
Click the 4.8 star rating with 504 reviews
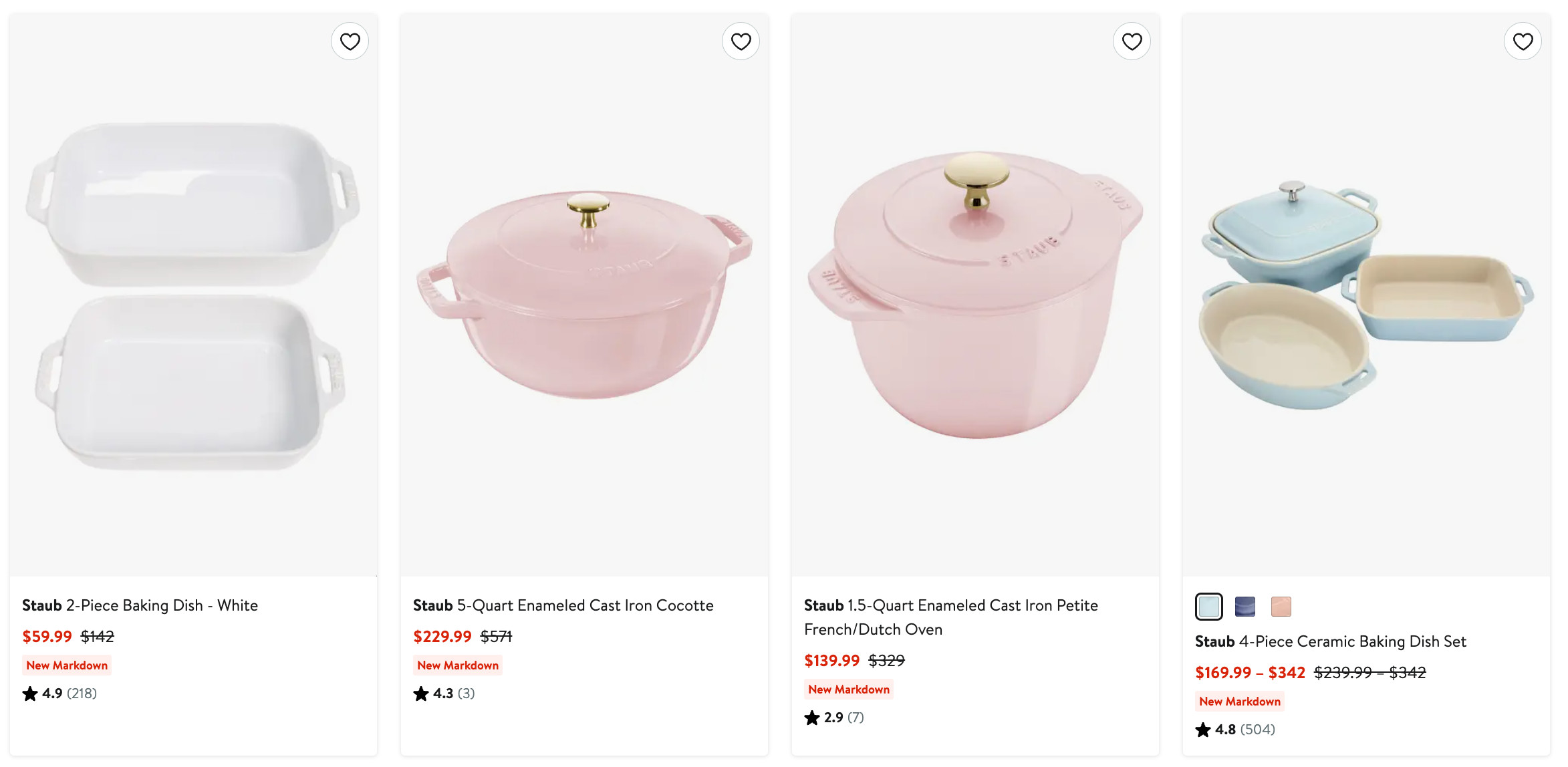tap(1235, 730)
